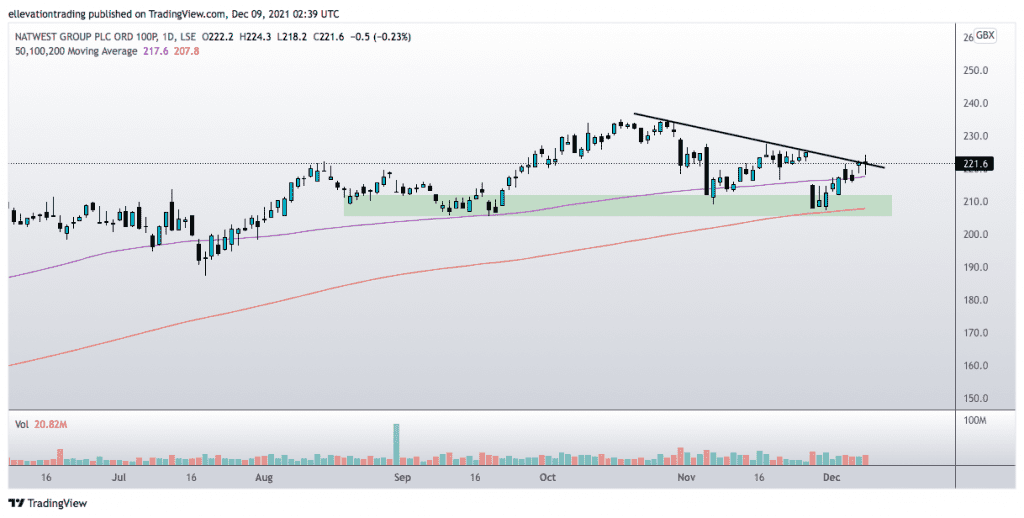This screenshot has width=1024, height=518.
Task: Click the Dec label on the time axis
Action: (831, 478)
